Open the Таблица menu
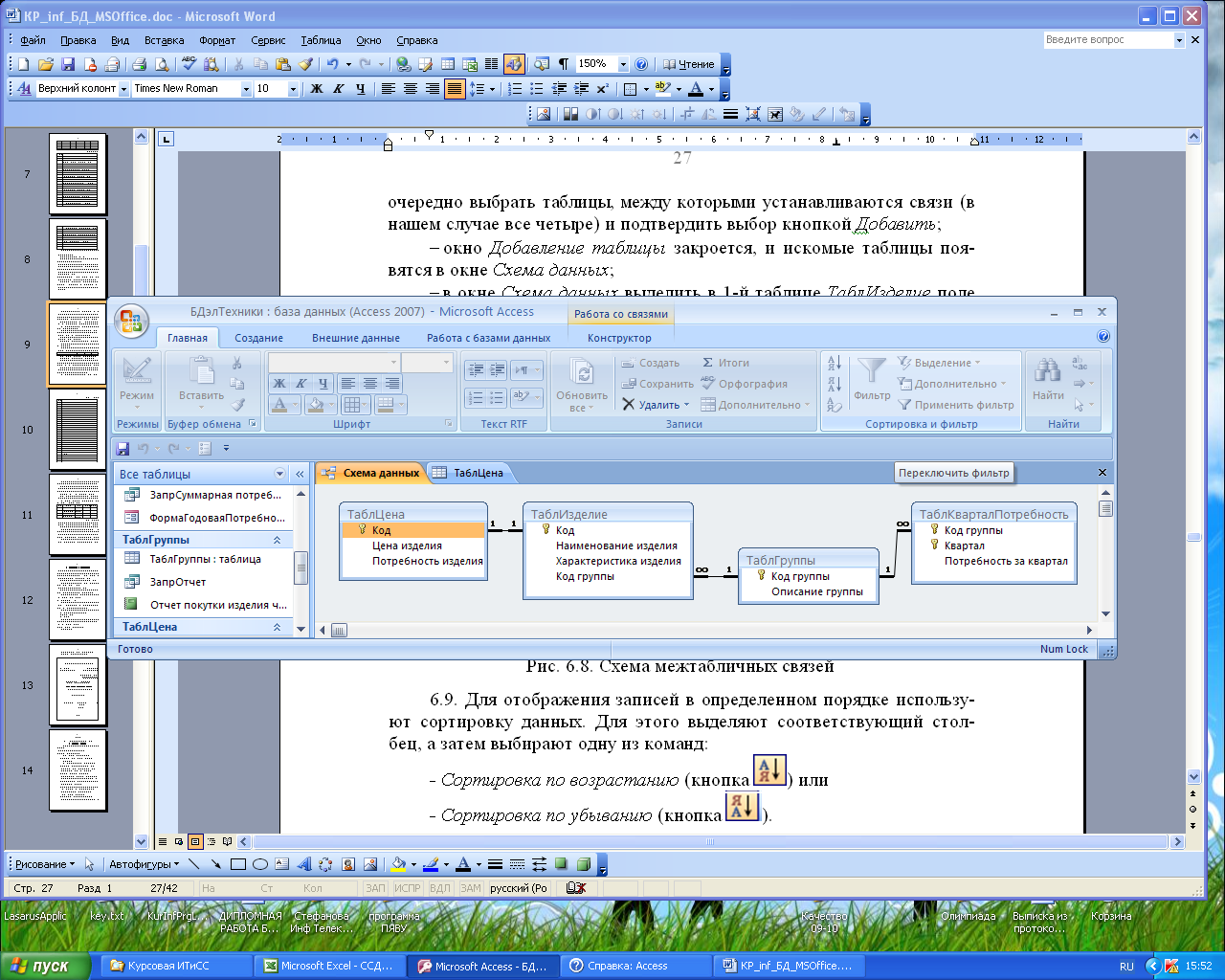The width and height of the screenshot is (1225, 980). 321,40
